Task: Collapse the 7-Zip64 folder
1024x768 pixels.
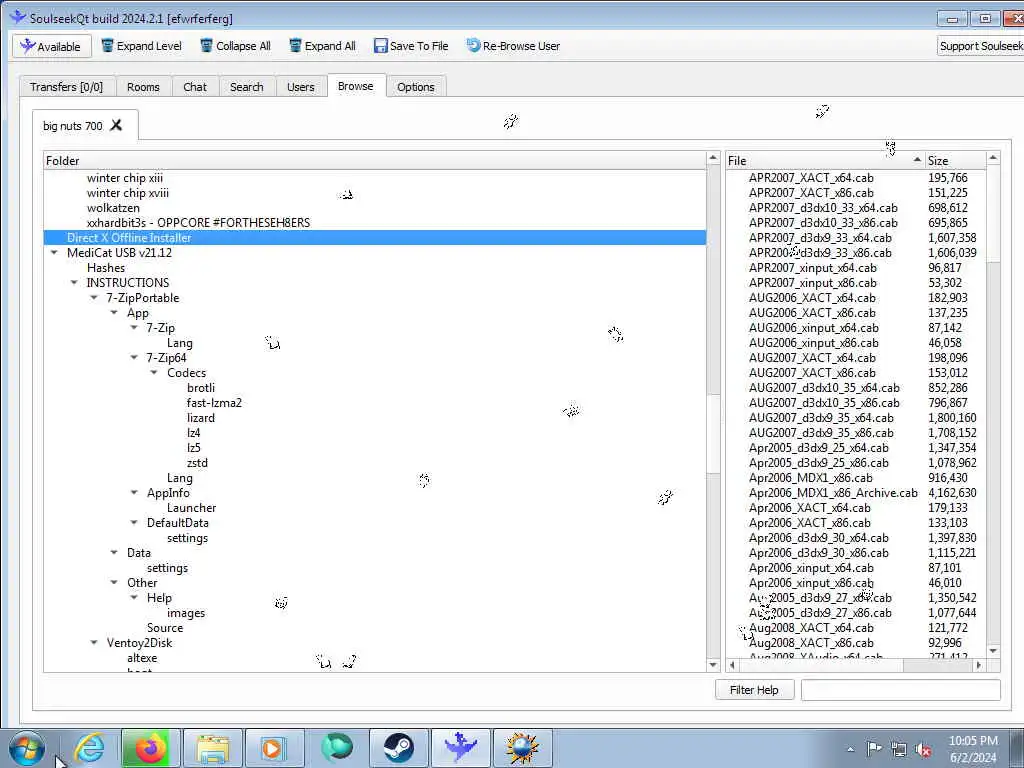Action: (134, 358)
